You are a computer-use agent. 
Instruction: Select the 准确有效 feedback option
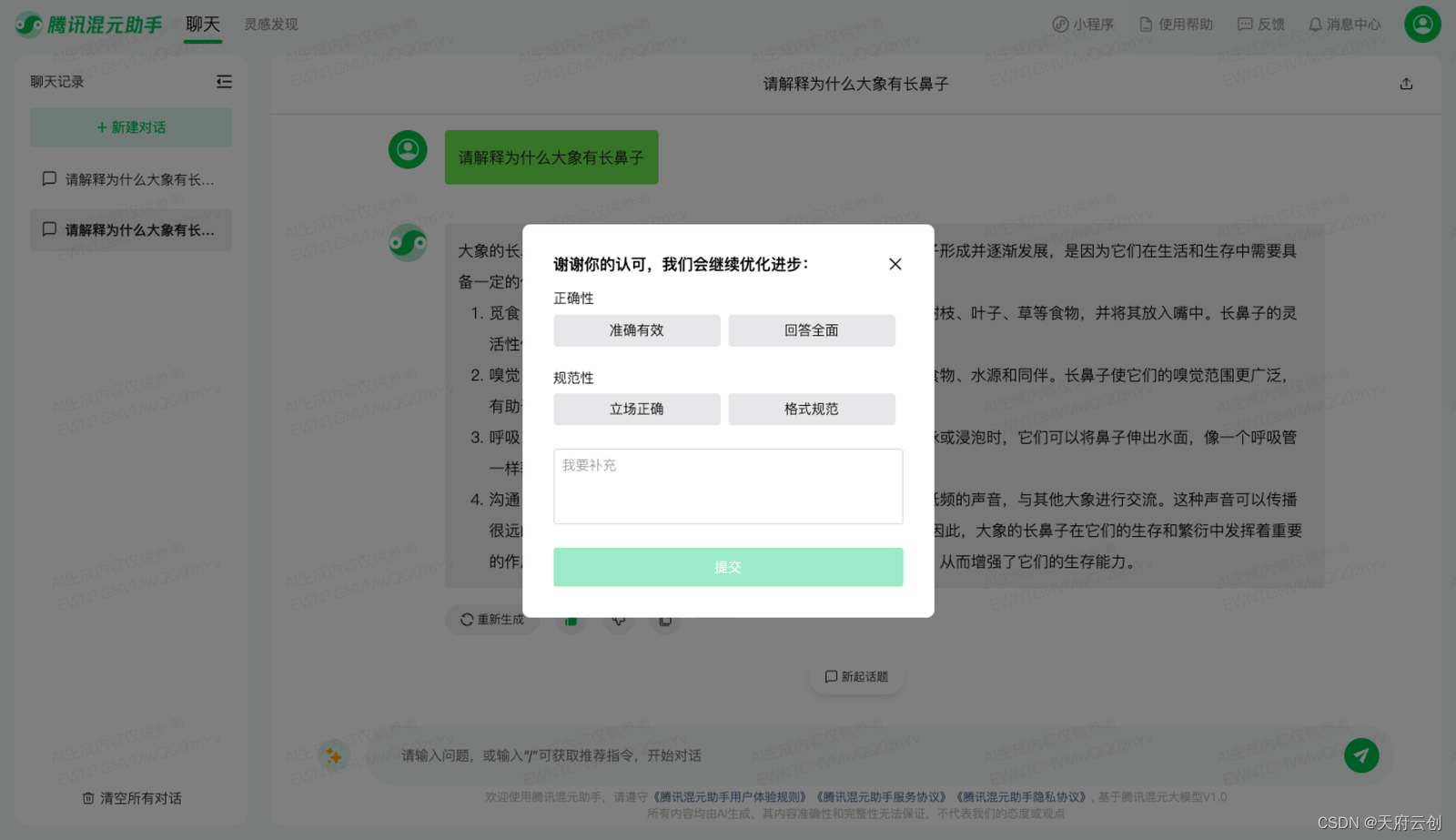click(637, 330)
